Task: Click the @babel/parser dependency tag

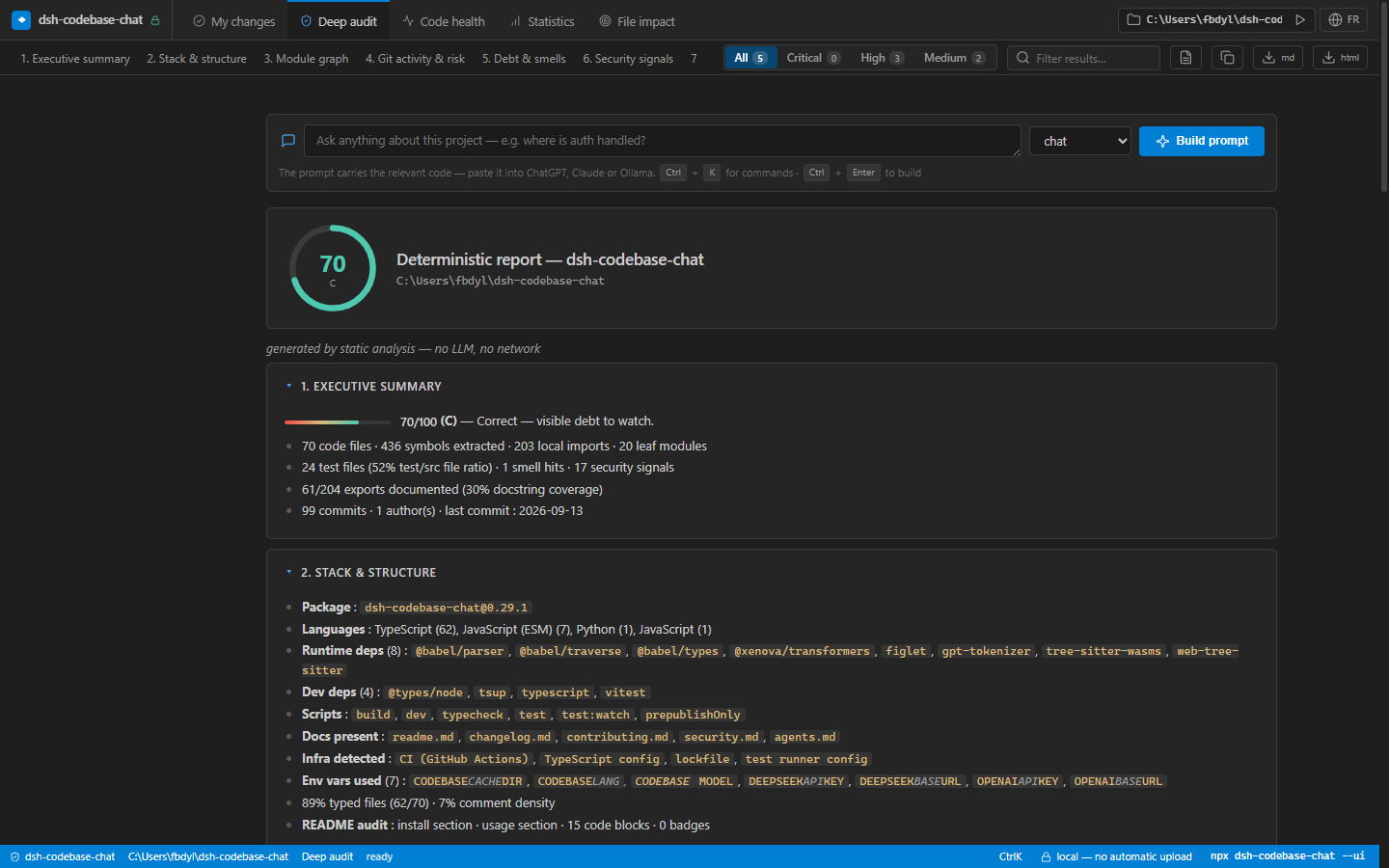Action: [x=459, y=652]
